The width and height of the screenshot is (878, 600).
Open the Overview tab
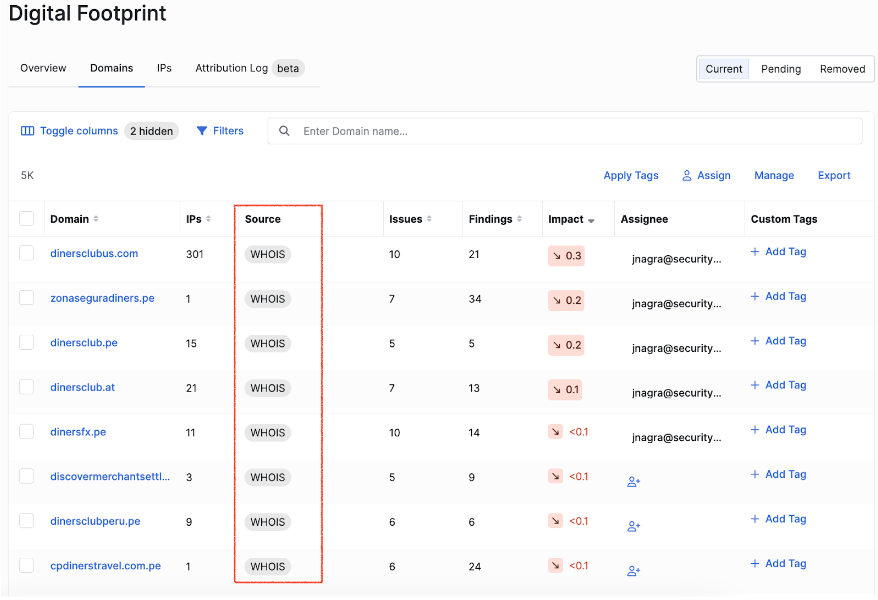[x=43, y=68]
